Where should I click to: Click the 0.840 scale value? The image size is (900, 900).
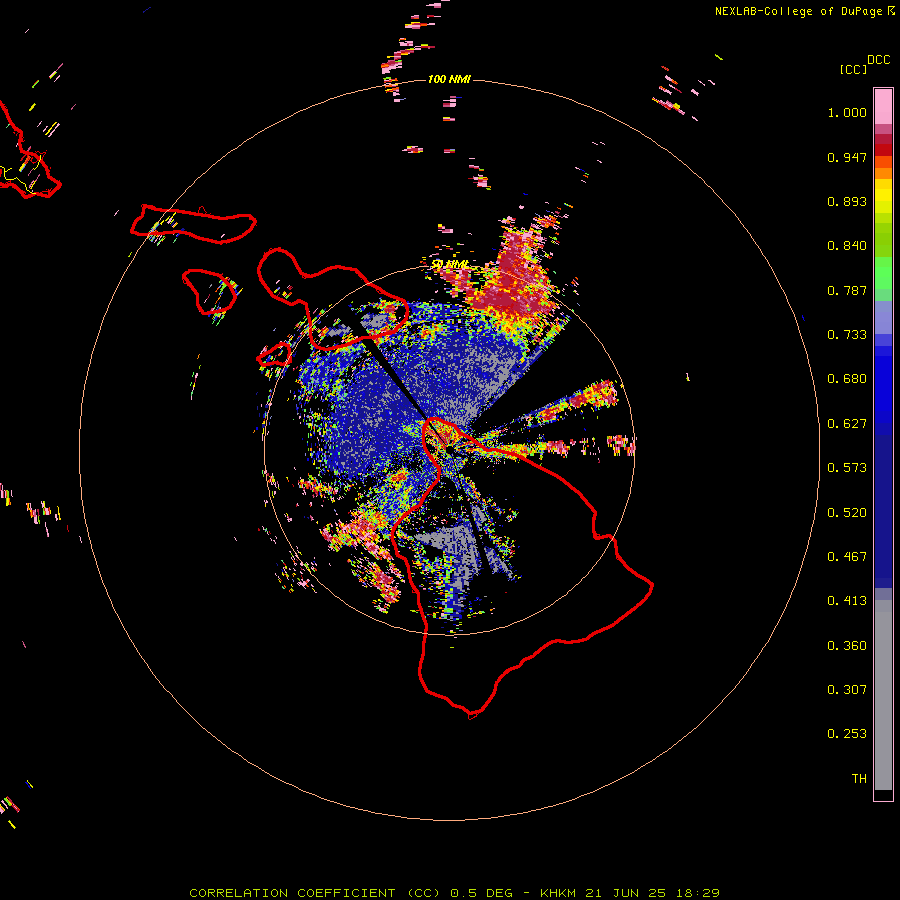click(x=847, y=246)
